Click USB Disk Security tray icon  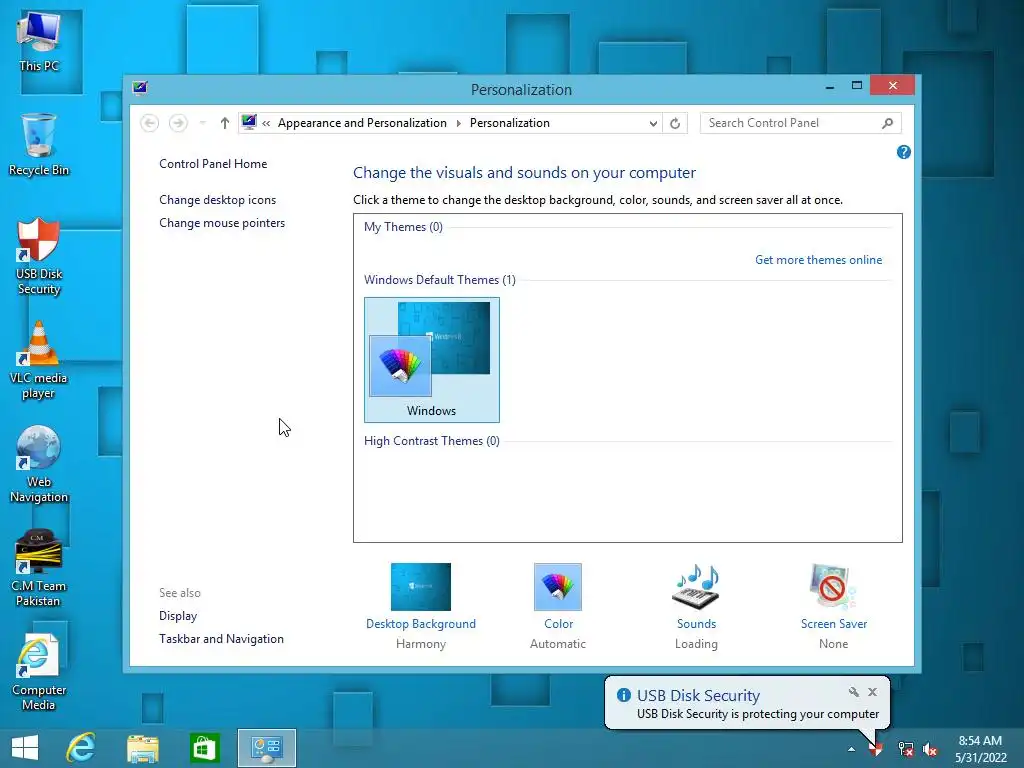tap(876, 749)
